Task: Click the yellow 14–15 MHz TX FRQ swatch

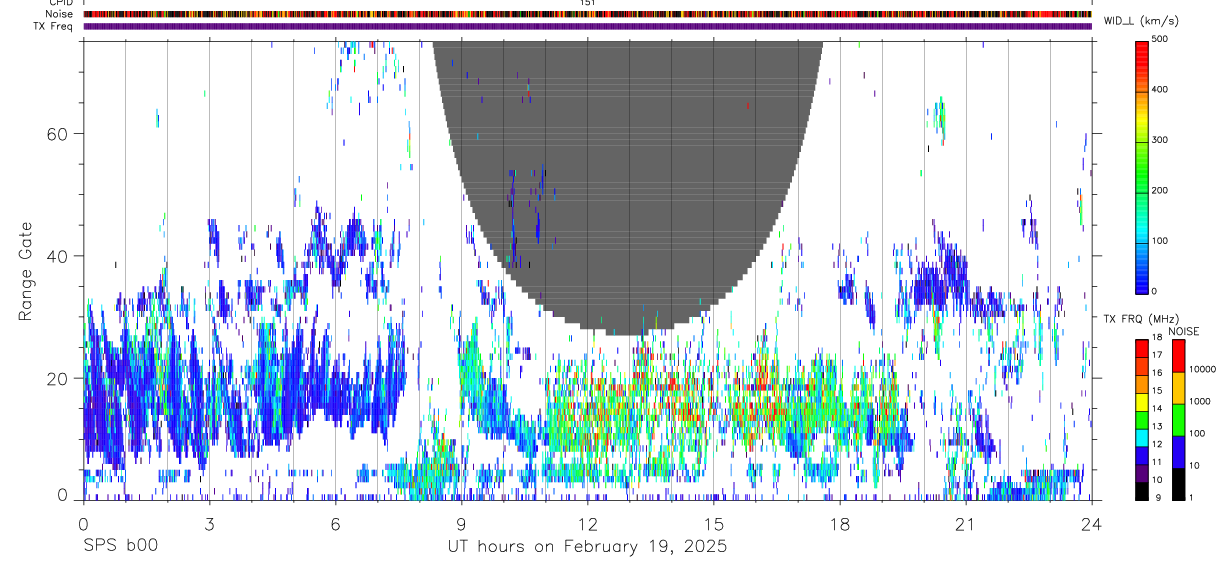Action: click(1140, 402)
